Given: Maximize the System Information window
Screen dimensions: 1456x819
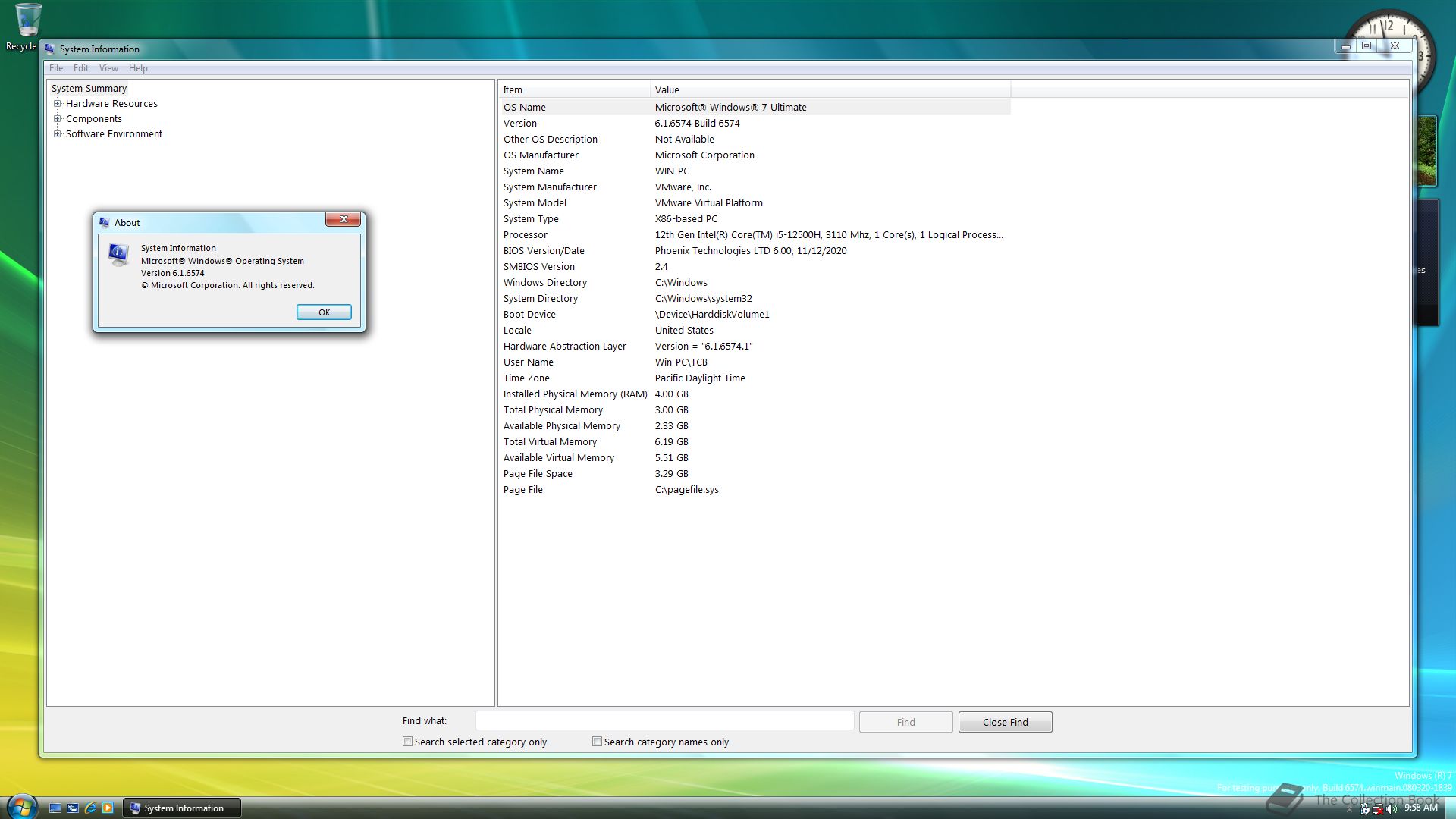Looking at the screenshot, I should click(1367, 46).
